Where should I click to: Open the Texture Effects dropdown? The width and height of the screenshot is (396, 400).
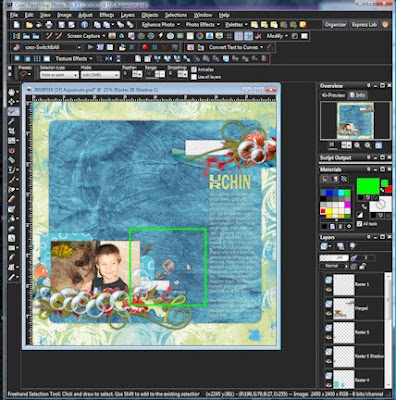coord(74,59)
